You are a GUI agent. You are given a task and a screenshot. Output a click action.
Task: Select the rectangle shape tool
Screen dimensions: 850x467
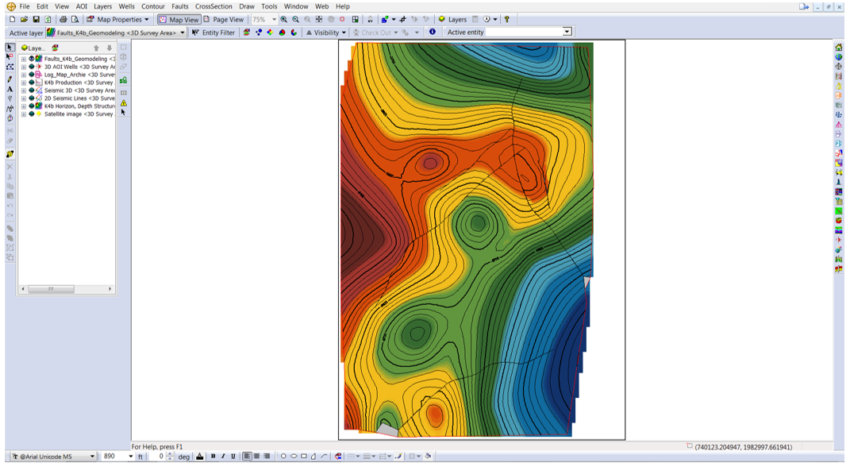coord(304,457)
